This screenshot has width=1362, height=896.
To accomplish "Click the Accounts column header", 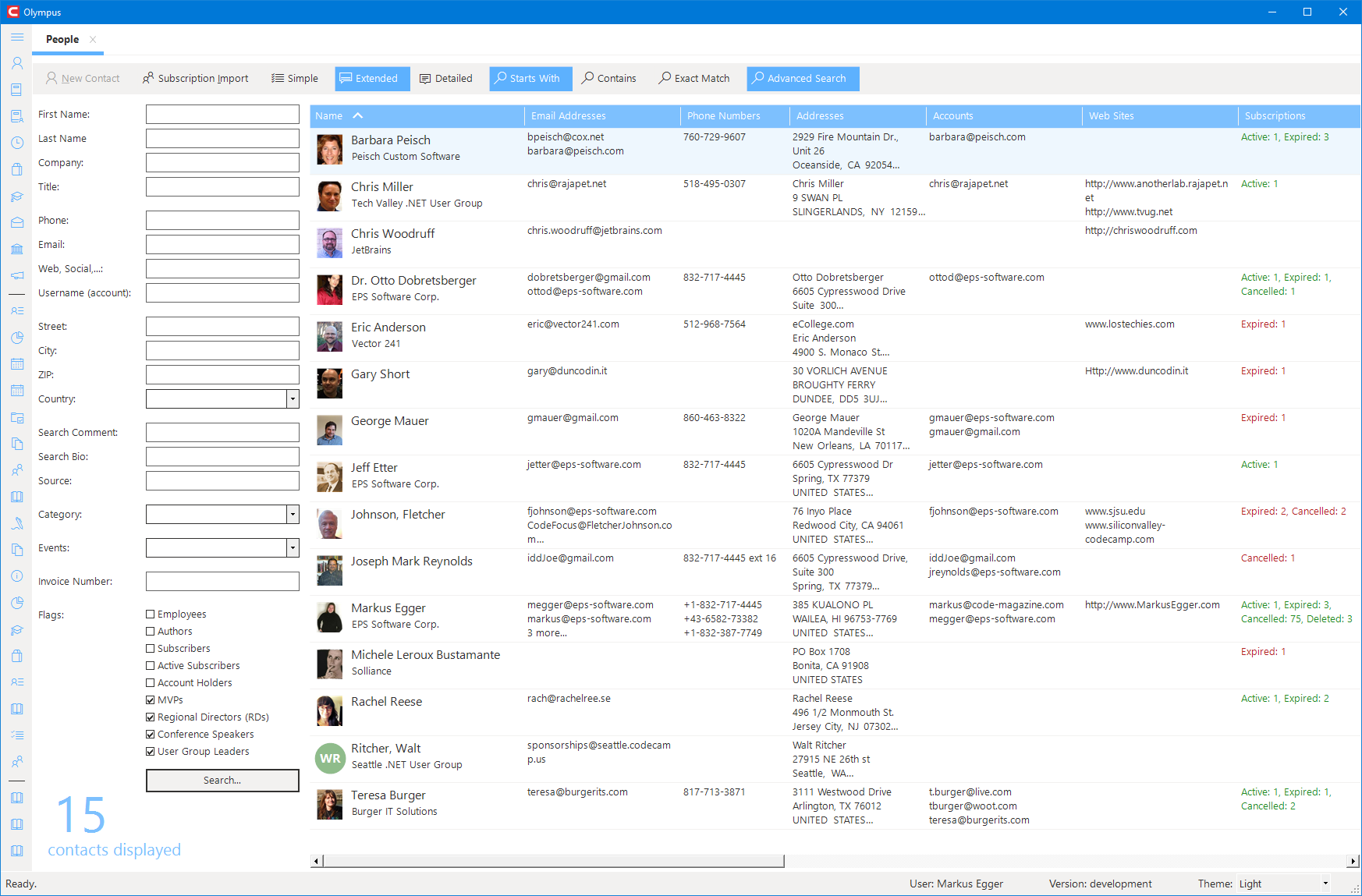I will point(1004,116).
